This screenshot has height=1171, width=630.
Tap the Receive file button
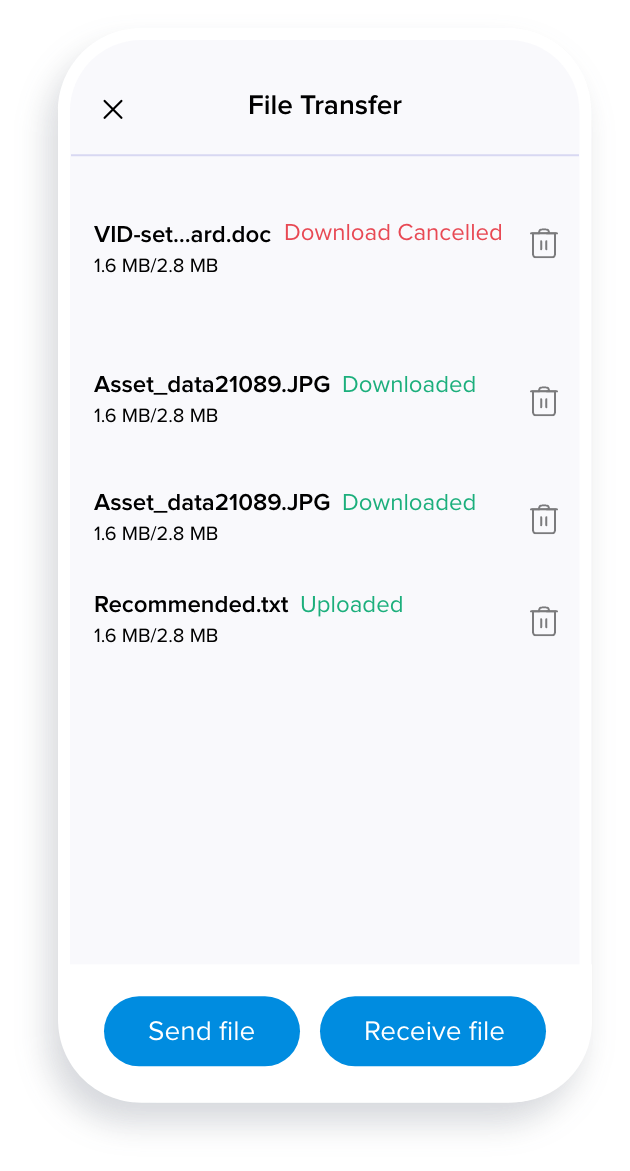click(x=433, y=1031)
